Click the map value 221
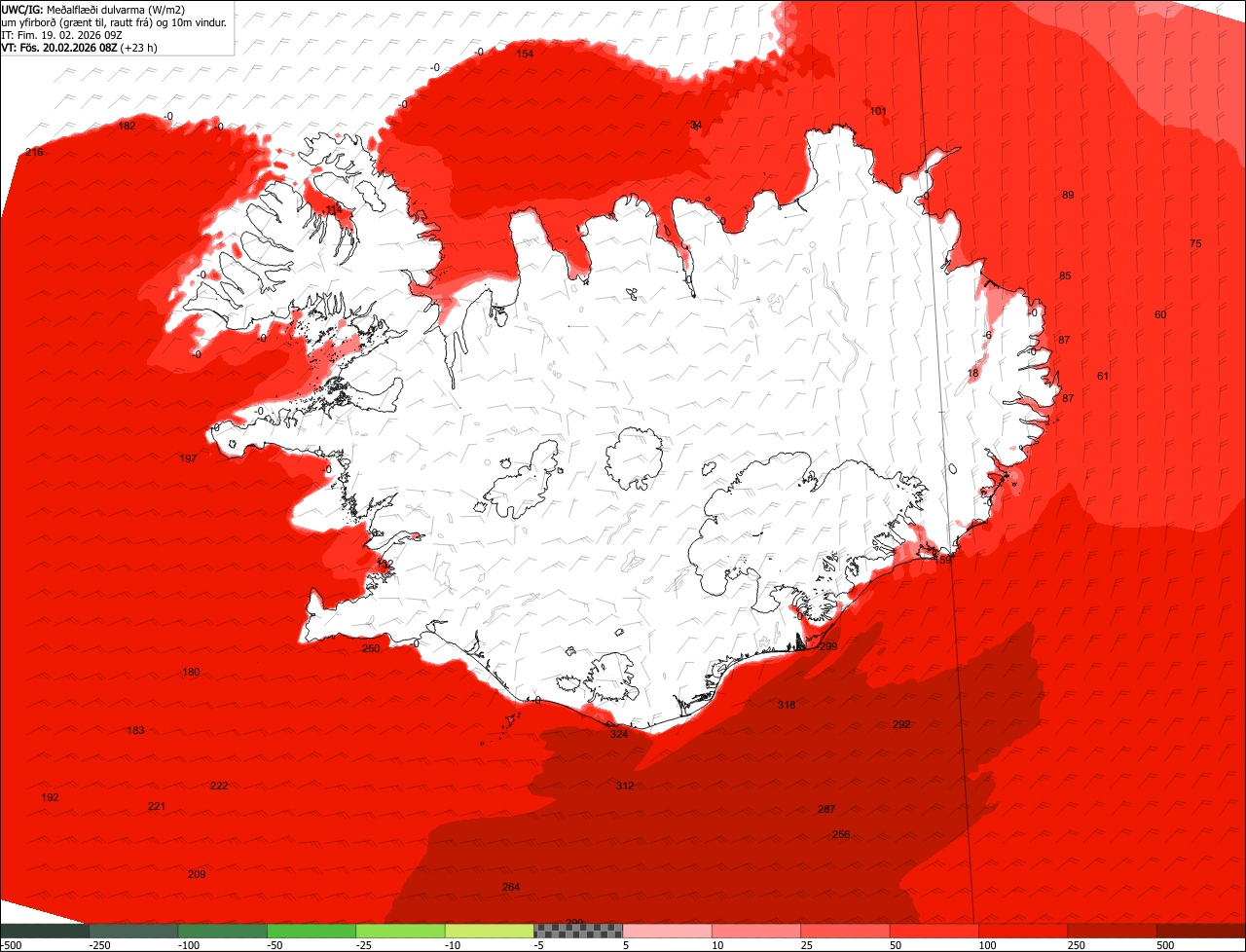The image size is (1246, 952). 157,807
